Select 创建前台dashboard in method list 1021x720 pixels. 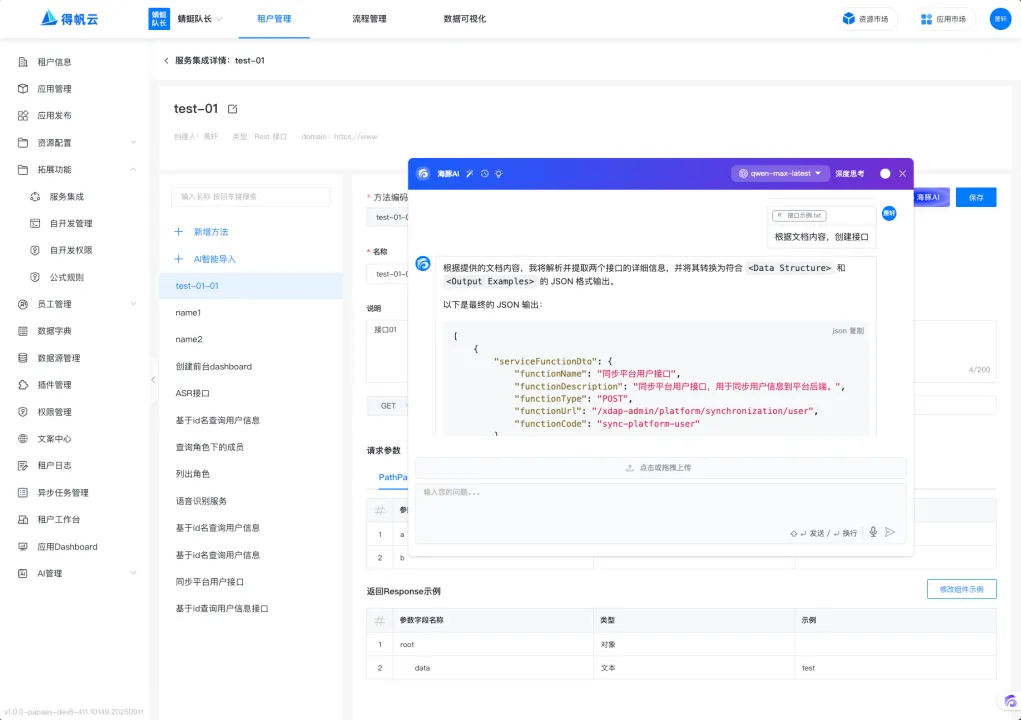[251, 367]
